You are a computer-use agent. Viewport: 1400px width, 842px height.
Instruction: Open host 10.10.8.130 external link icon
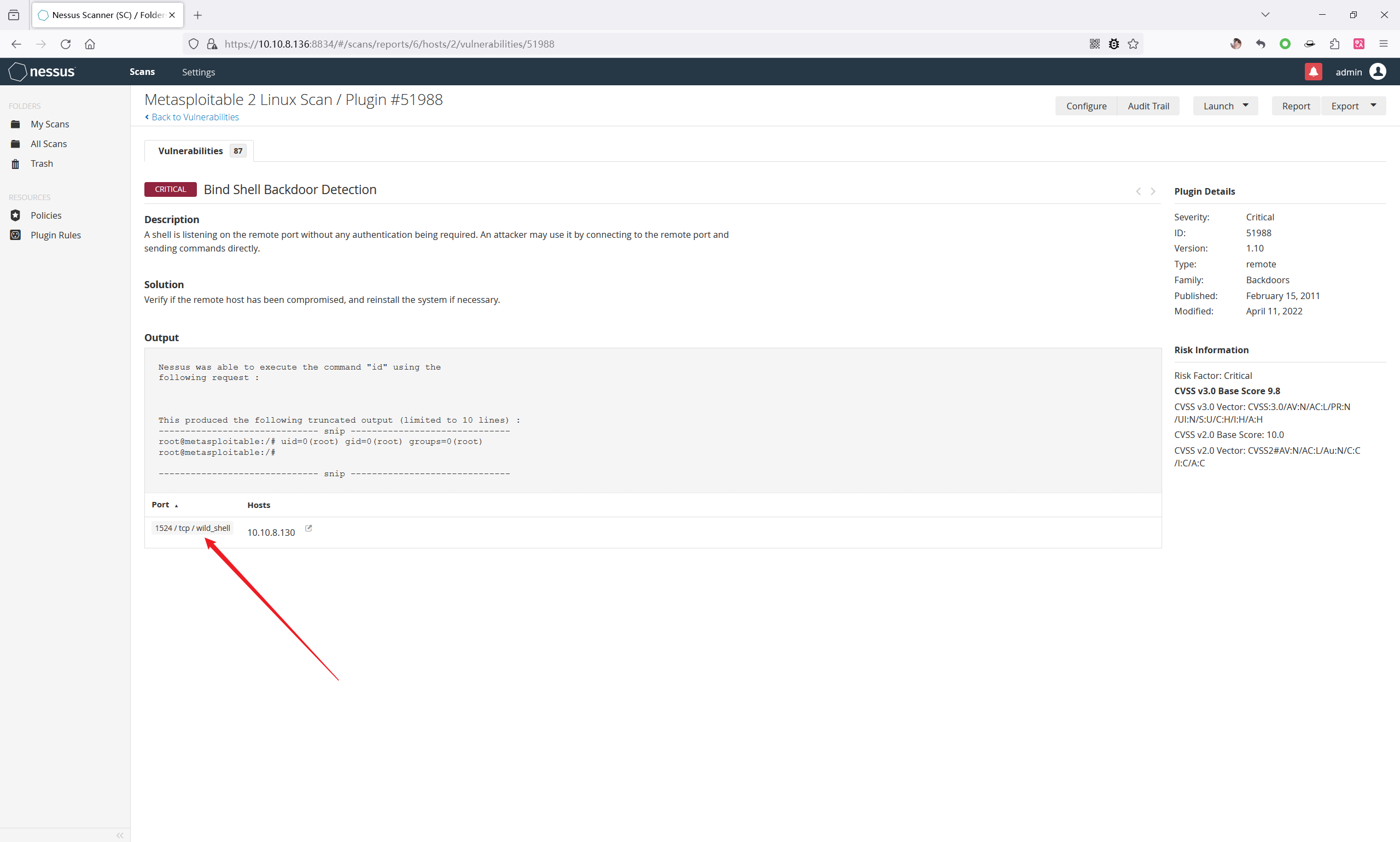[x=309, y=528]
